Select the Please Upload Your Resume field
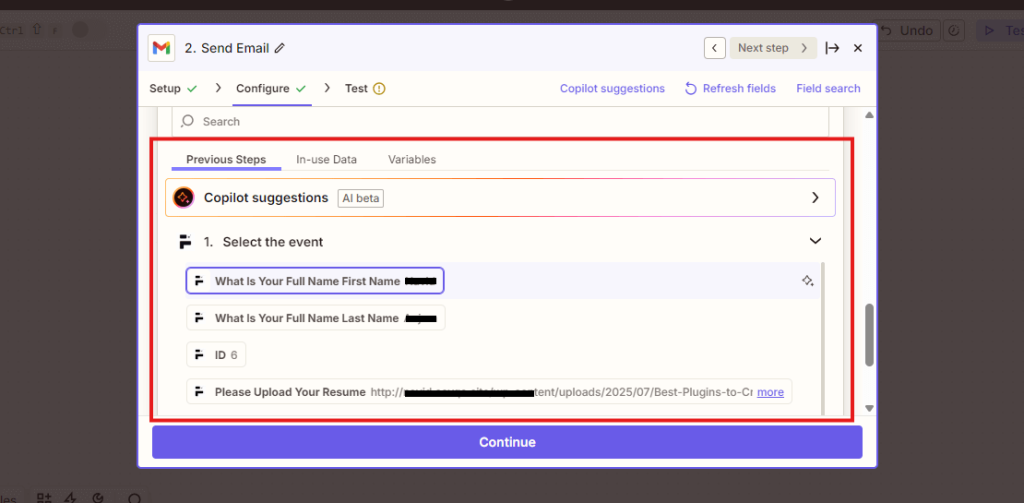The image size is (1024, 503). pyautogui.click(x=488, y=392)
